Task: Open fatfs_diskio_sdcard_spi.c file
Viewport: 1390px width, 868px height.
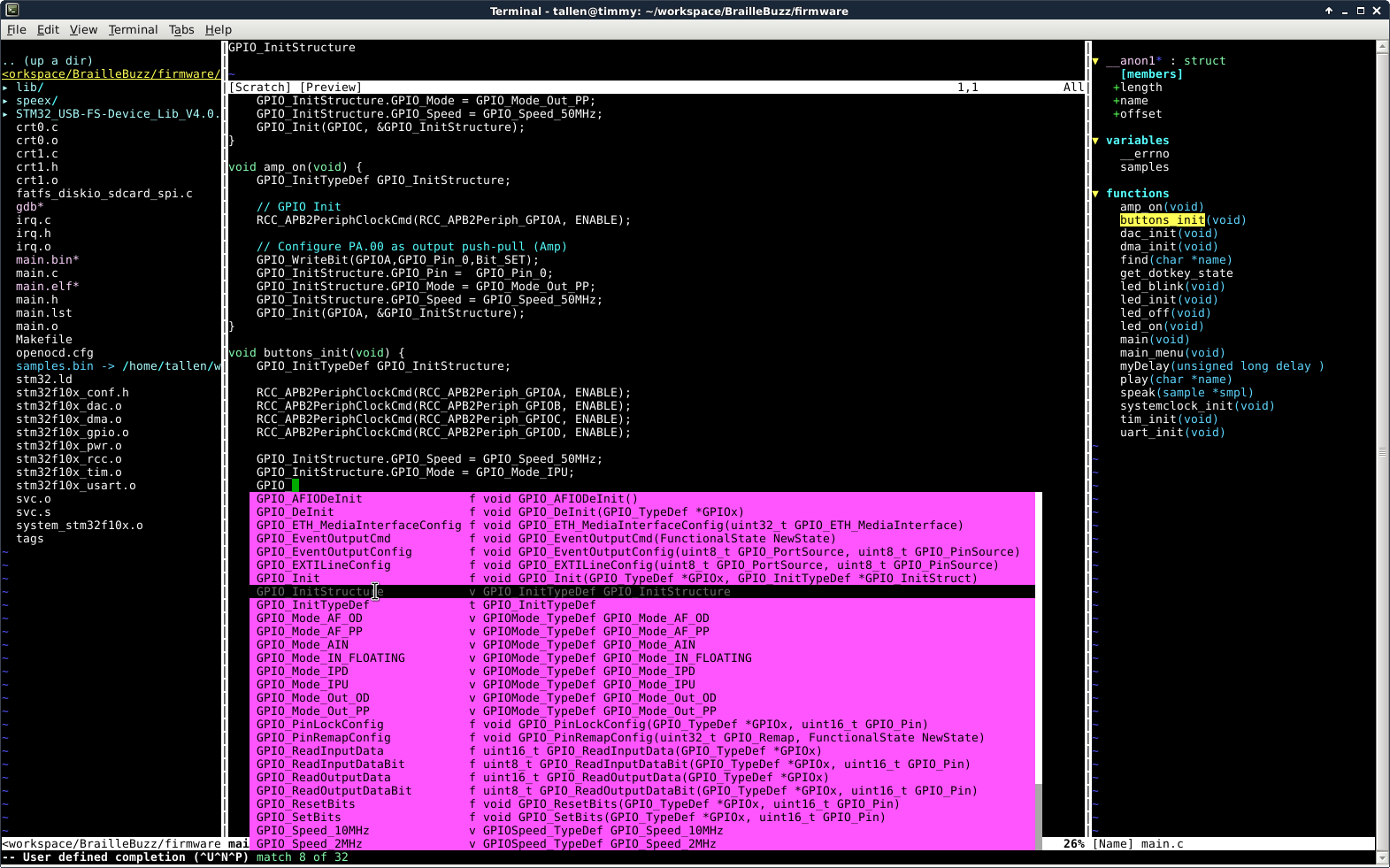Action: click(104, 194)
